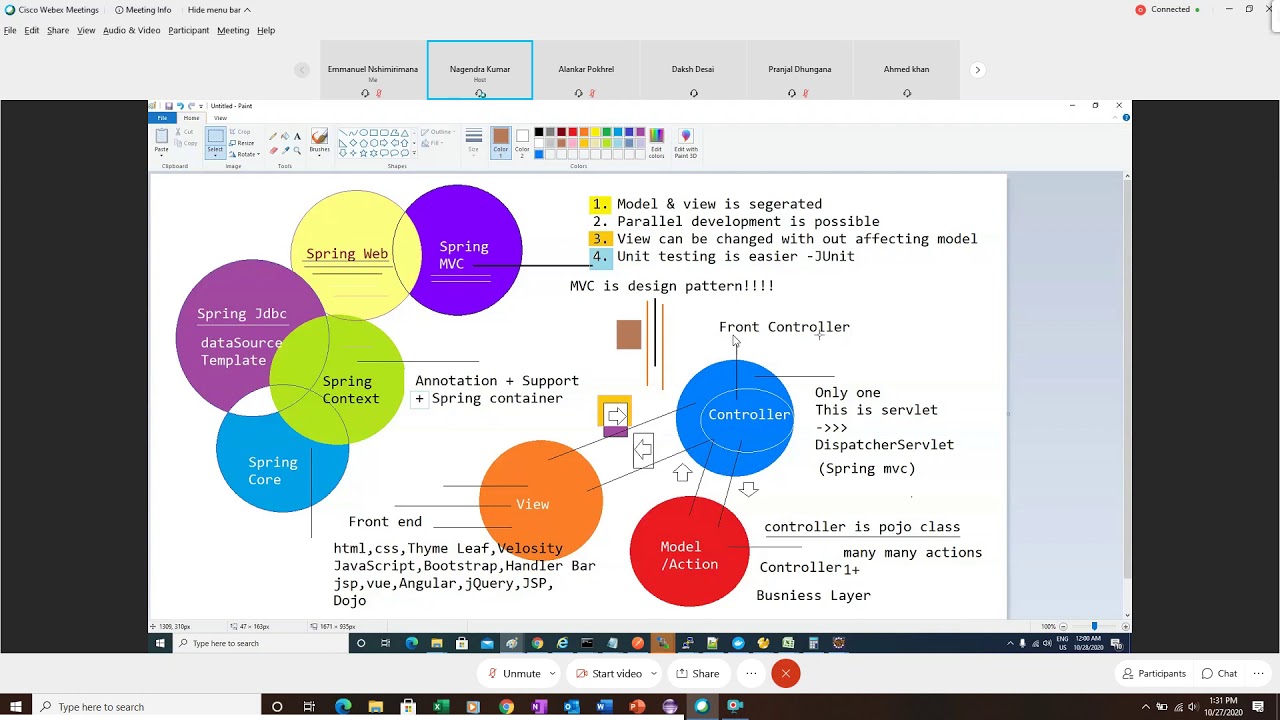This screenshot has width=1280, height=720.
Task: Collapse Webex via Hide menu bar
Action: coord(219,10)
